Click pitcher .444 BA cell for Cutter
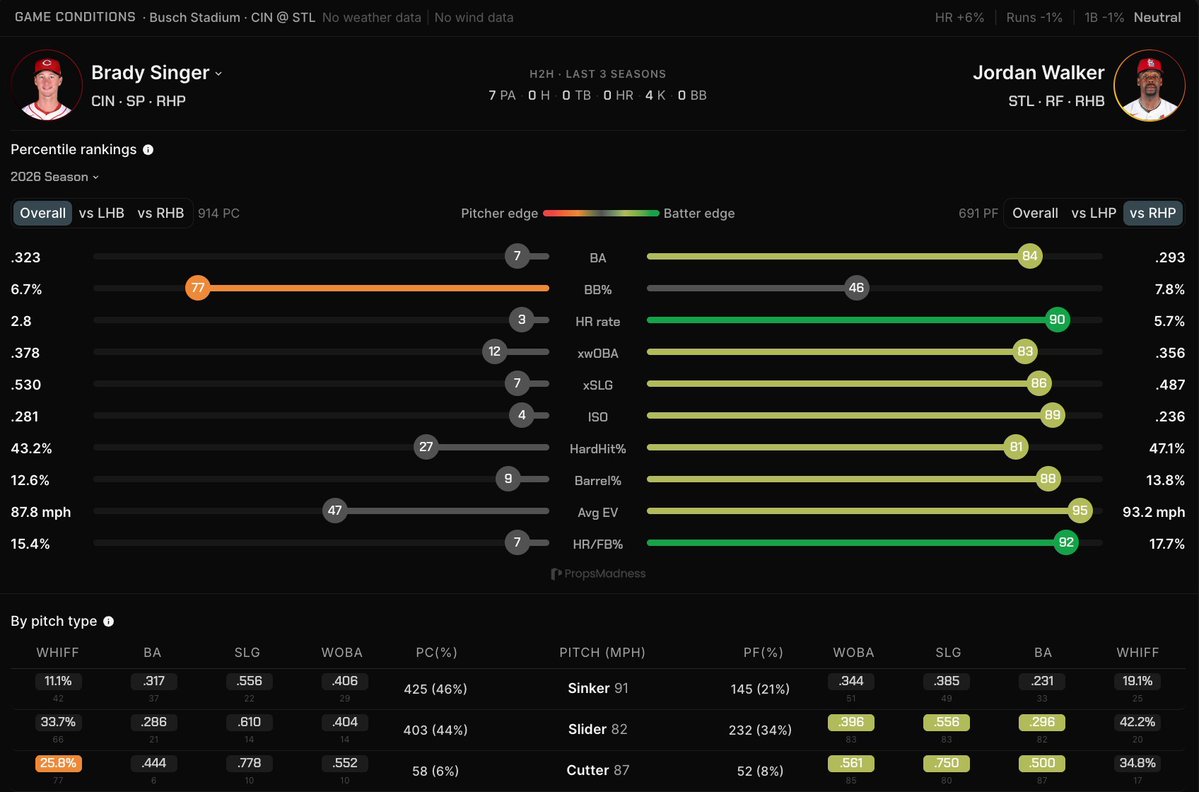 click(154, 763)
